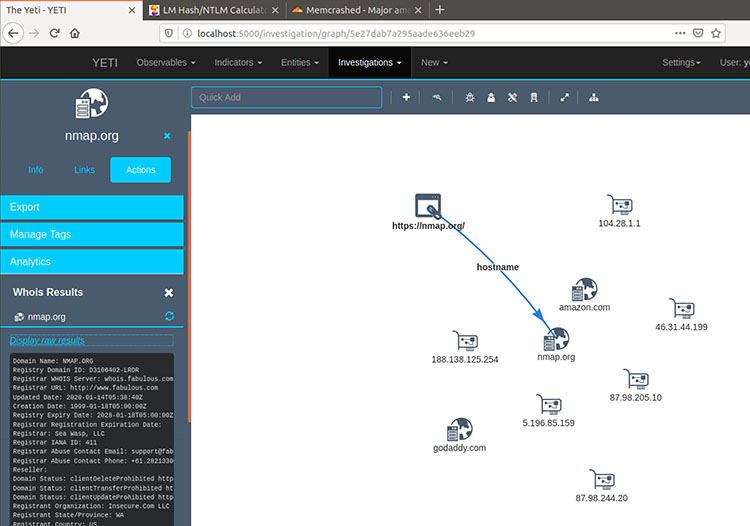Select the godaddy.com hostname node
750x526 pixels.
click(460, 429)
